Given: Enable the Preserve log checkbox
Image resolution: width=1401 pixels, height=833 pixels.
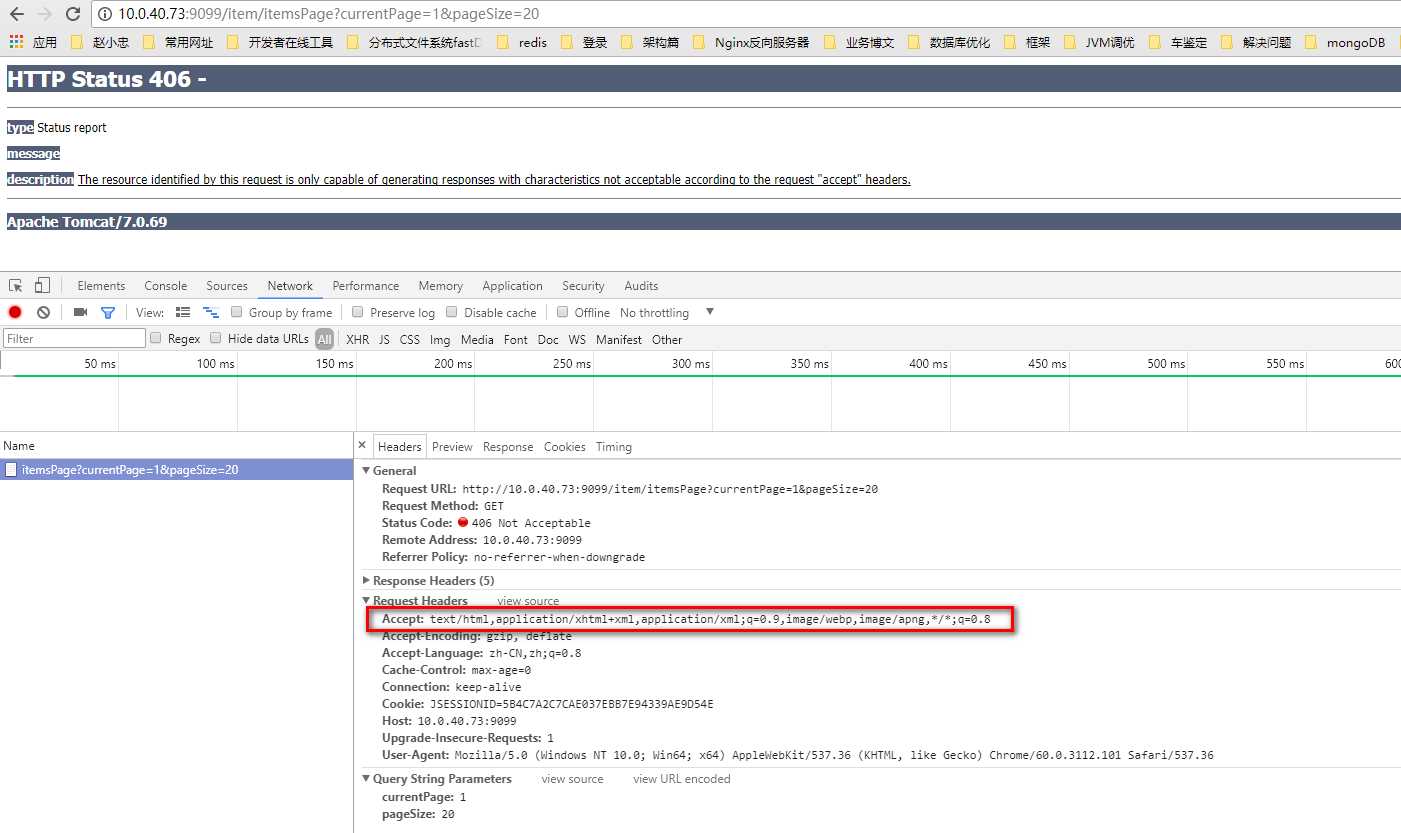Looking at the screenshot, I should [359, 312].
